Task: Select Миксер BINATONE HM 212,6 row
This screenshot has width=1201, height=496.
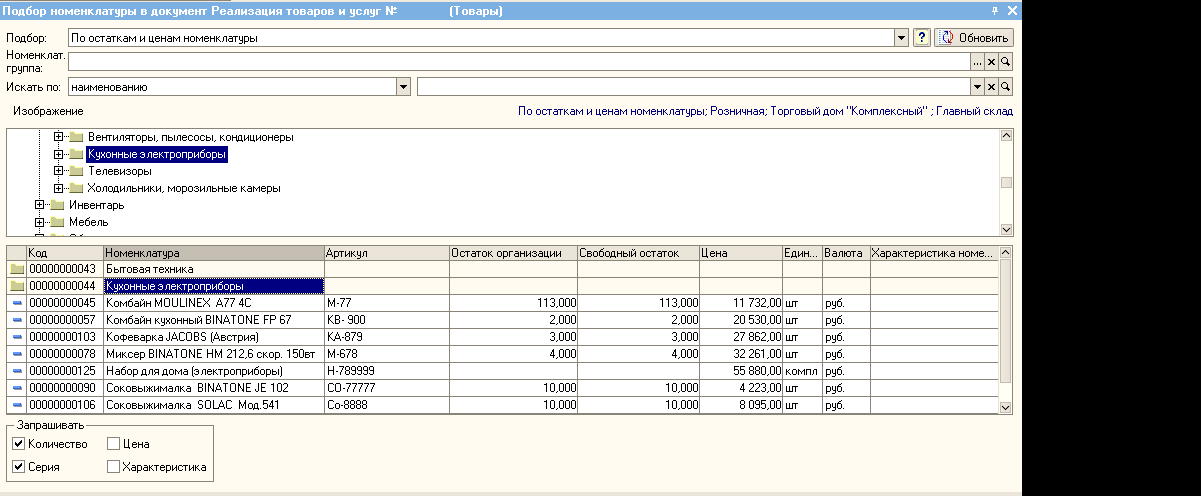Action: 214,354
